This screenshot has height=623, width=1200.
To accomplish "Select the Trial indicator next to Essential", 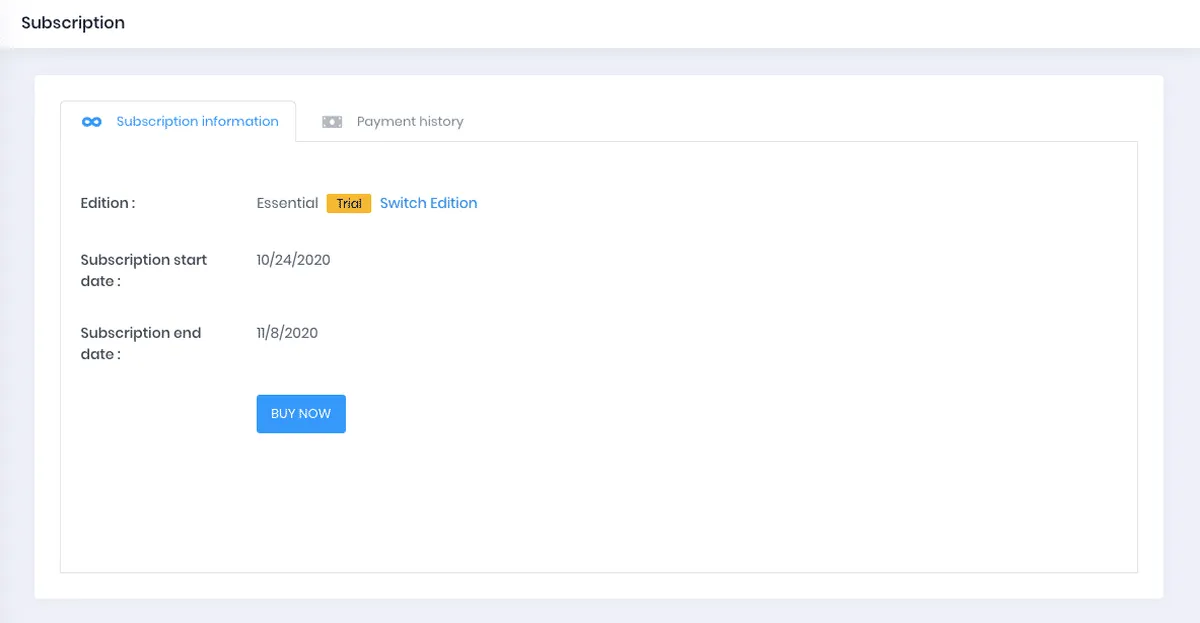I will click(x=348, y=202).
